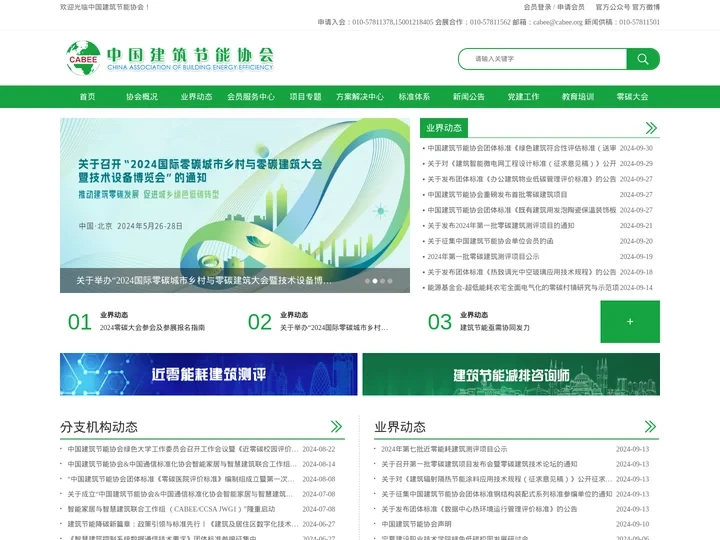The height and width of the screenshot is (540, 720).
Task: Click 官方公众号 link
Action: pos(613,7)
